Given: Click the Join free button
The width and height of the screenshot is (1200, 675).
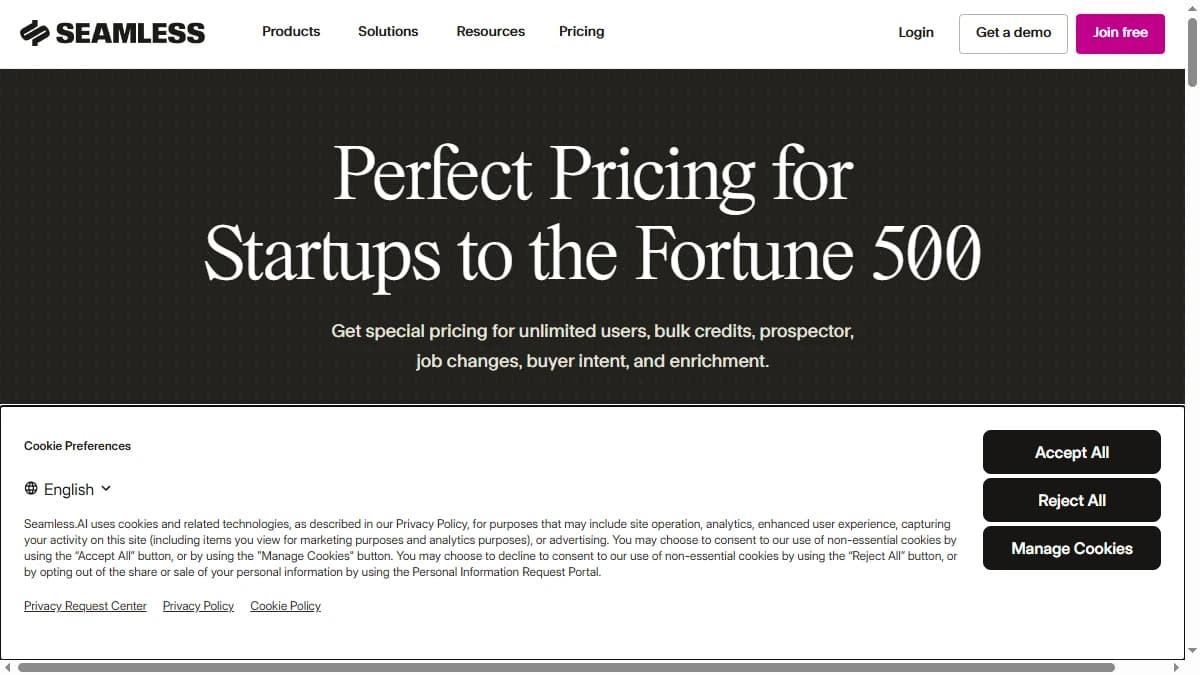Looking at the screenshot, I should 1120,33.
